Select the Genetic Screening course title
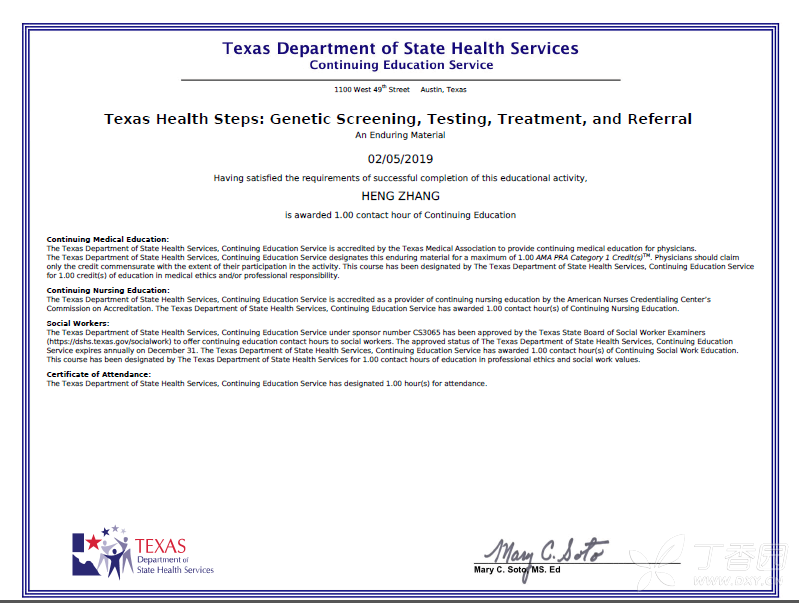799x603 pixels. [x=398, y=119]
